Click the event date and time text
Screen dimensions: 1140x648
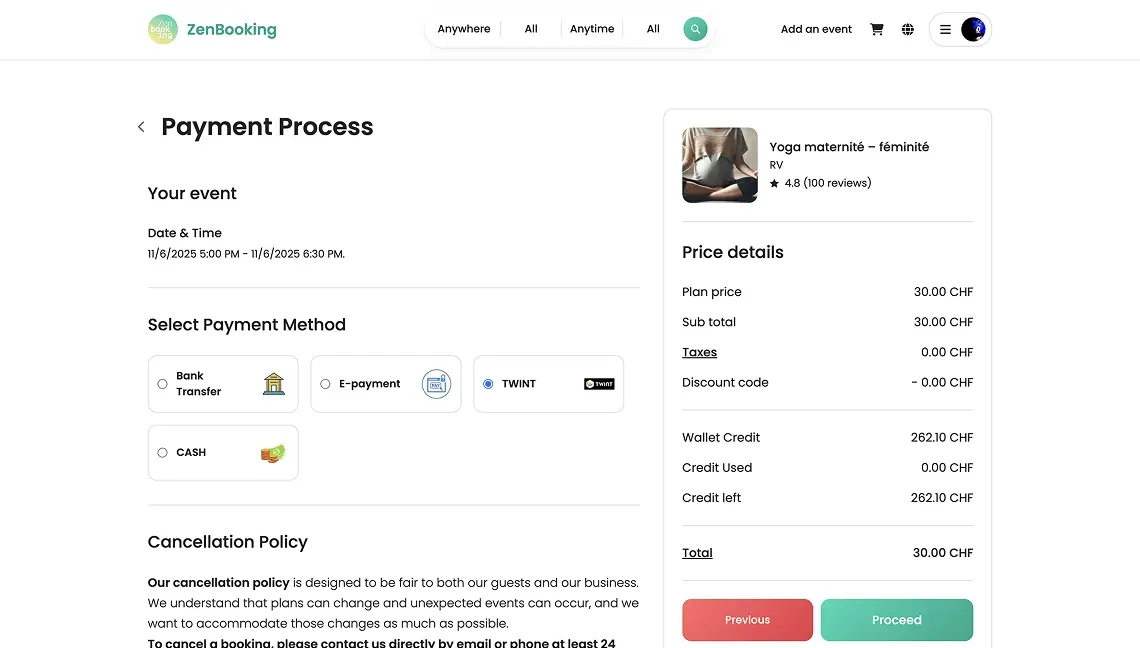(x=246, y=254)
